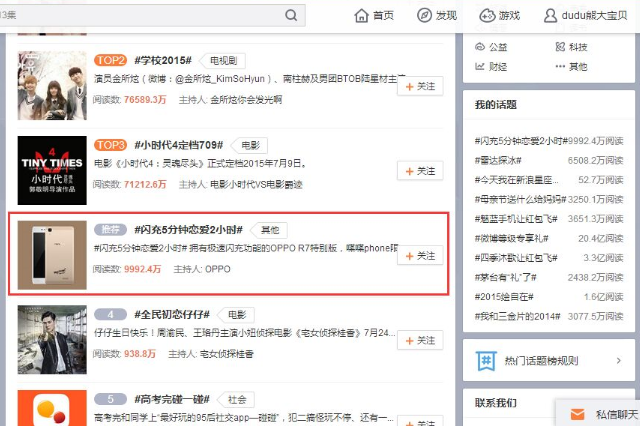Viewport: 640px width, 426px height.
Task: Click the compass discover icon
Action: pos(424,16)
